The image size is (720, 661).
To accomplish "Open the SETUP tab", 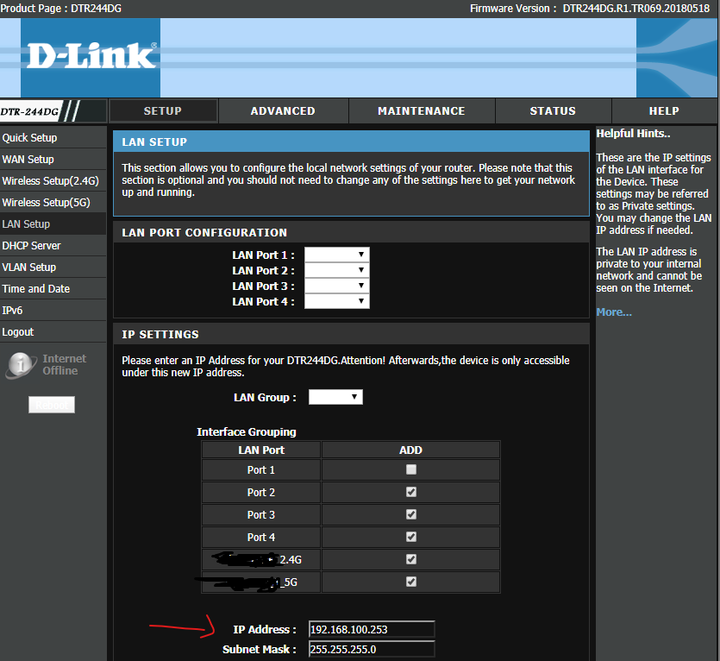I will click(x=163, y=111).
